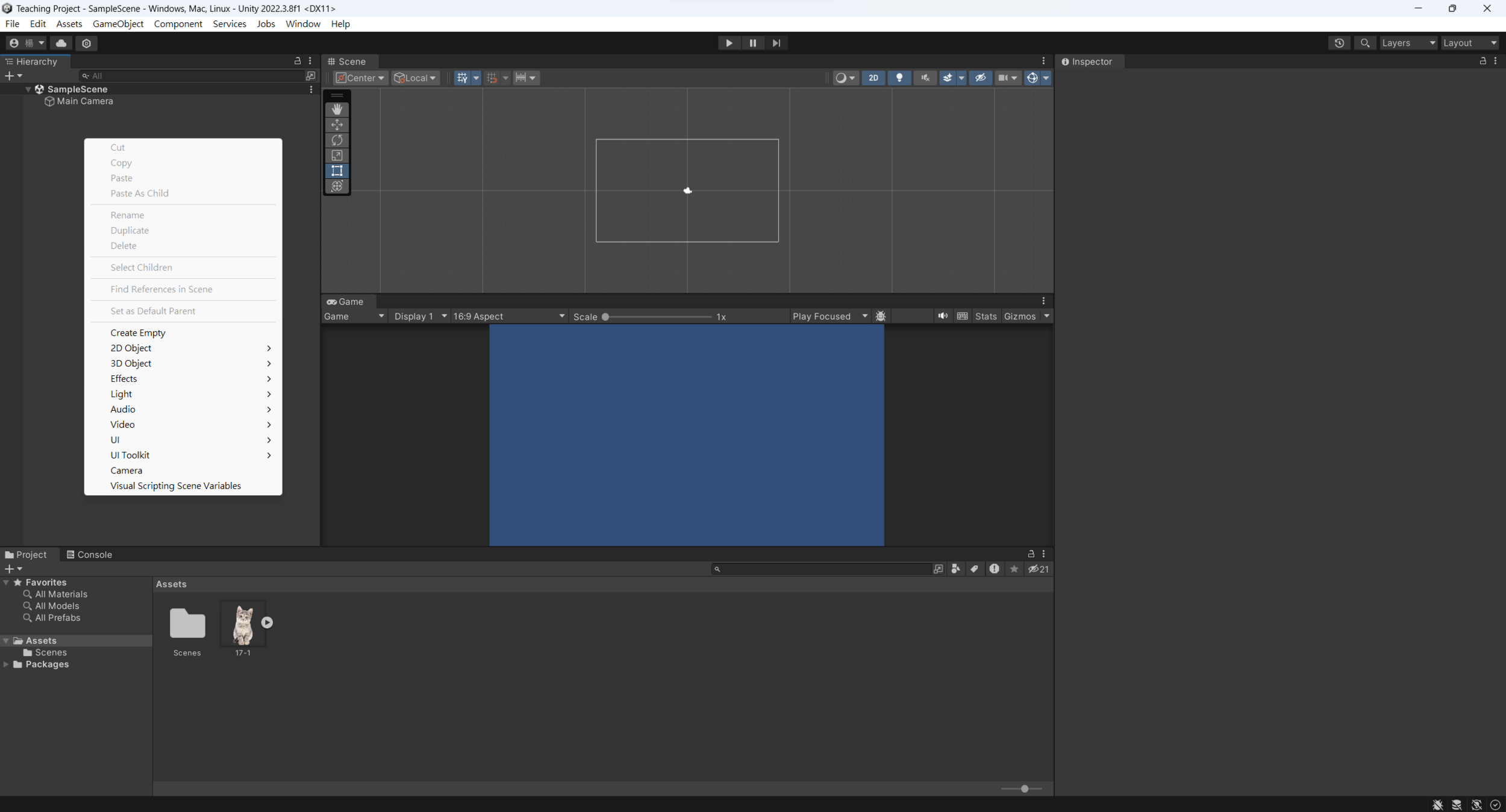Select the Move tool
1506x812 pixels.
pos(337,125)
